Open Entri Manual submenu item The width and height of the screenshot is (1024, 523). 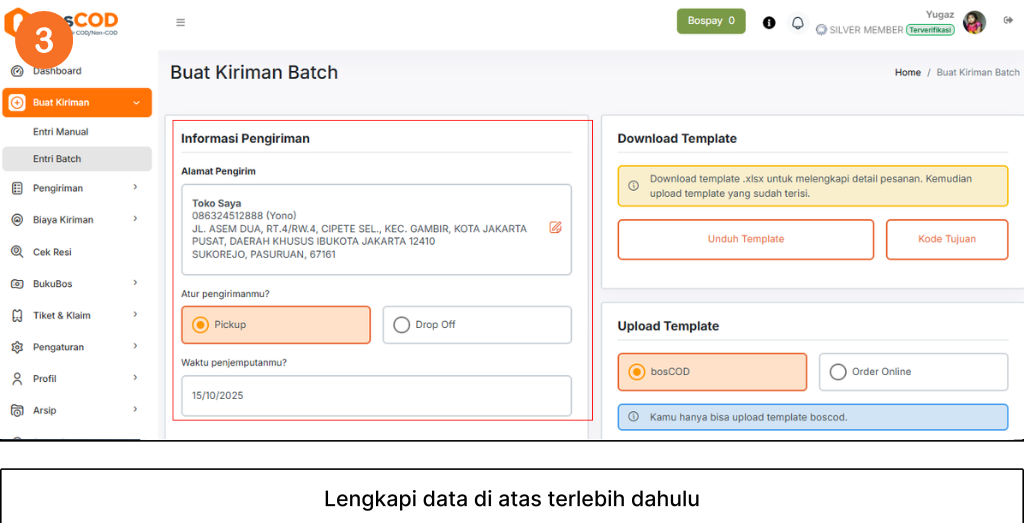(x=60, y=132)
